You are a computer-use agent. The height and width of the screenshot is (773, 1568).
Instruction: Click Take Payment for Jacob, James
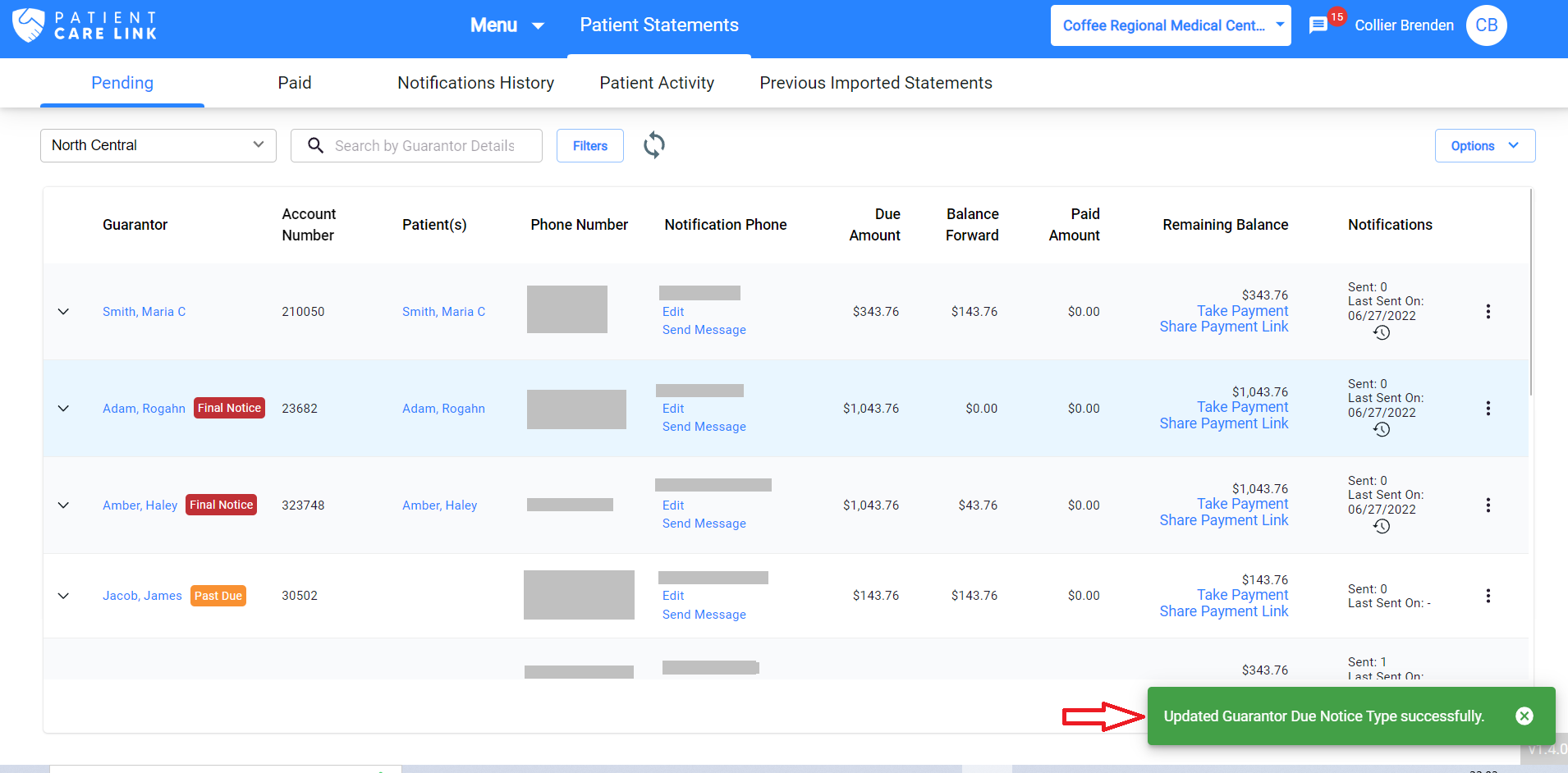coord(1243,595)
